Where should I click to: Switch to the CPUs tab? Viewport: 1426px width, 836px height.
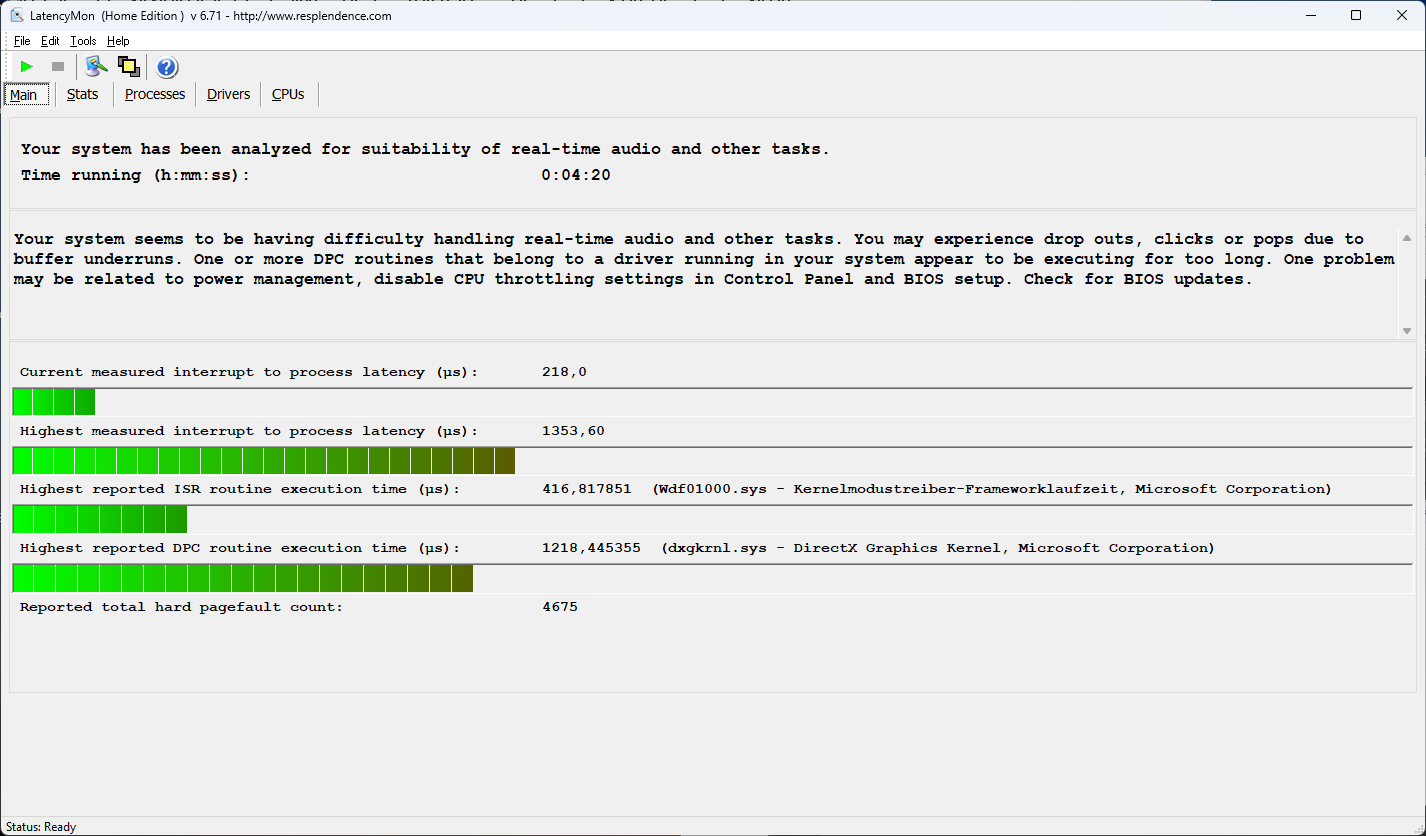click(x=288, y=94)
